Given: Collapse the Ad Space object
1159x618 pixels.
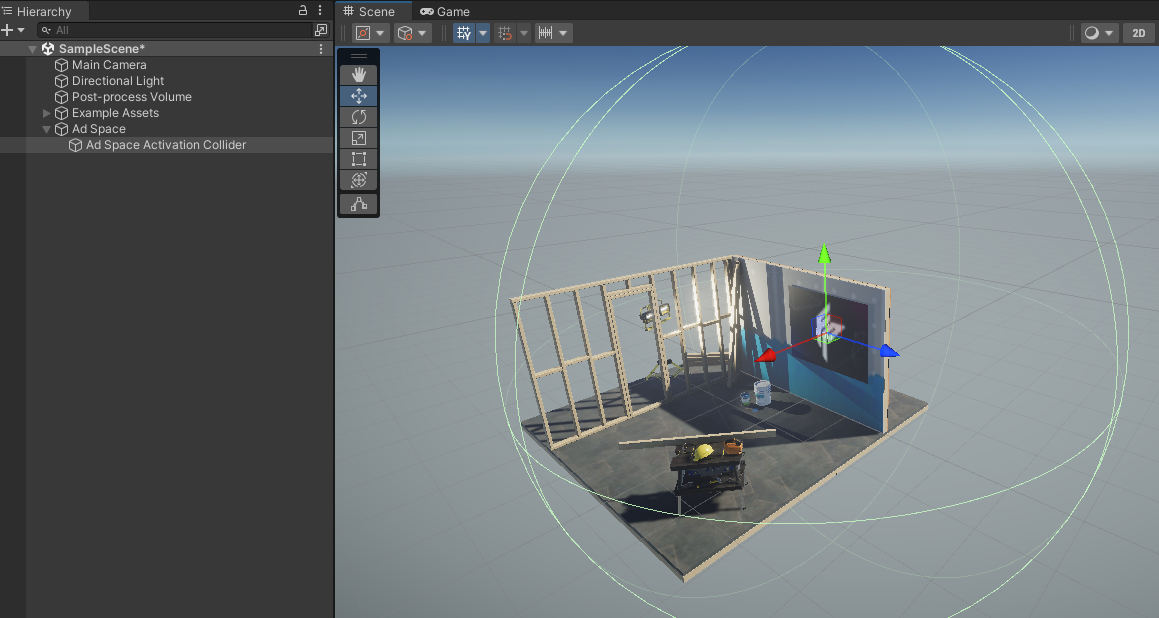Looking at the screenshot, I should 47,129.
